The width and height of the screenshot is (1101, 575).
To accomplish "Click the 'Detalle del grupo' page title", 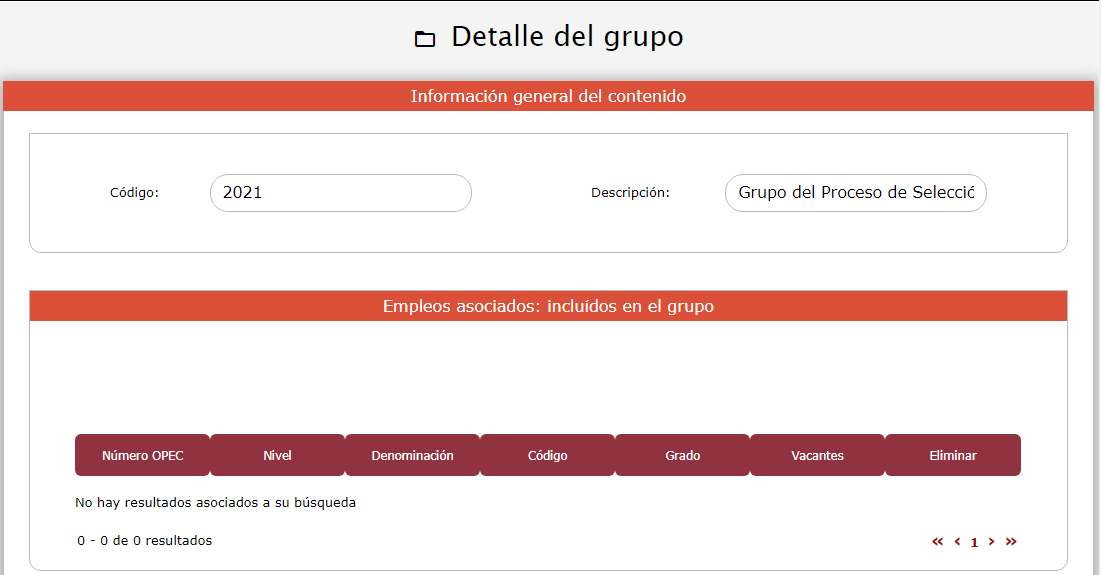I will (567, 37).
